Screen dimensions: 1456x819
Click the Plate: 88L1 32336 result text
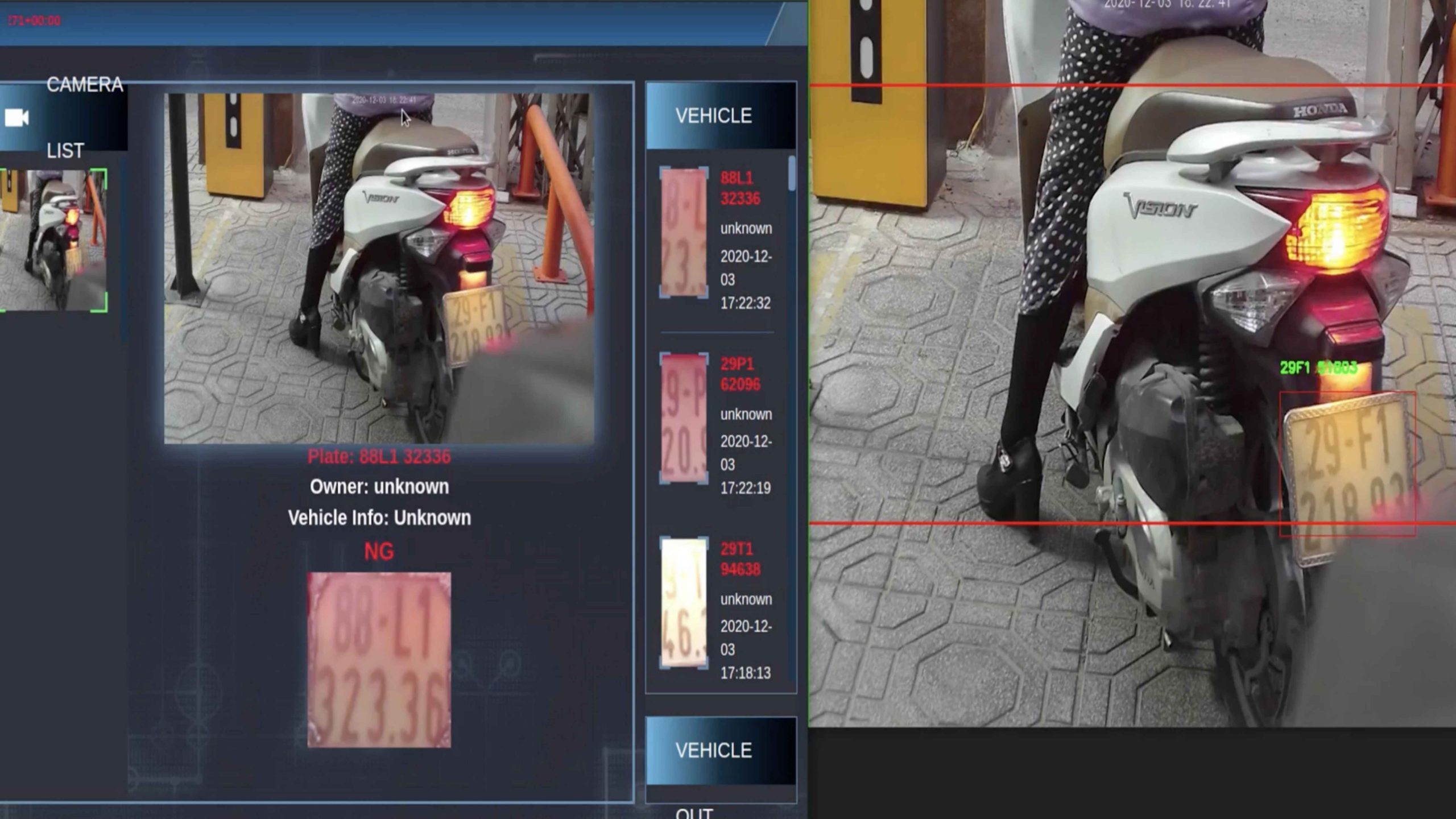(379, 457)
